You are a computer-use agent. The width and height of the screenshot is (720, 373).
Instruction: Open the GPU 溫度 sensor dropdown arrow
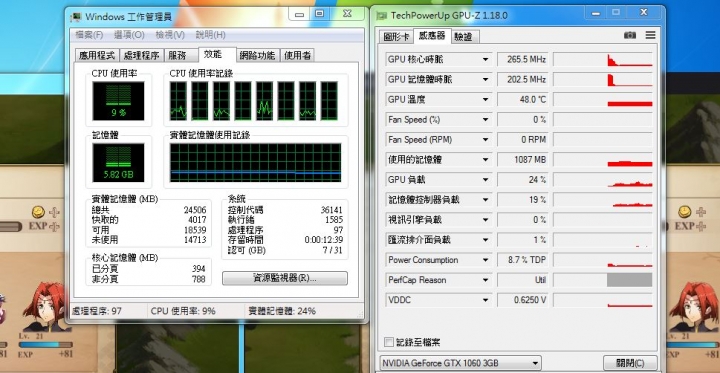pyautogui.click(x=485, y=100)
